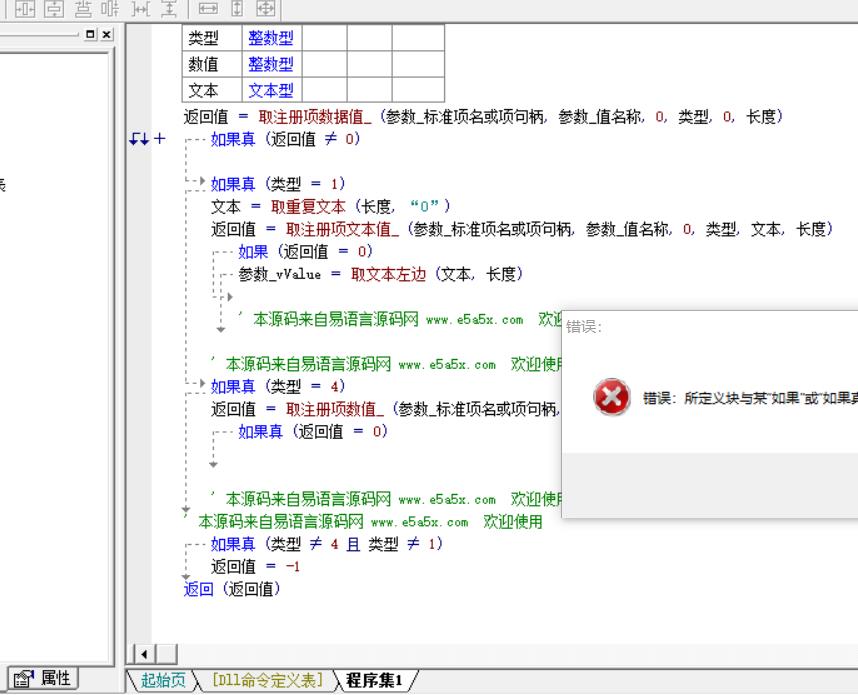
Task: Toggle the left panel float button
Action: click(x=92, y=34)
